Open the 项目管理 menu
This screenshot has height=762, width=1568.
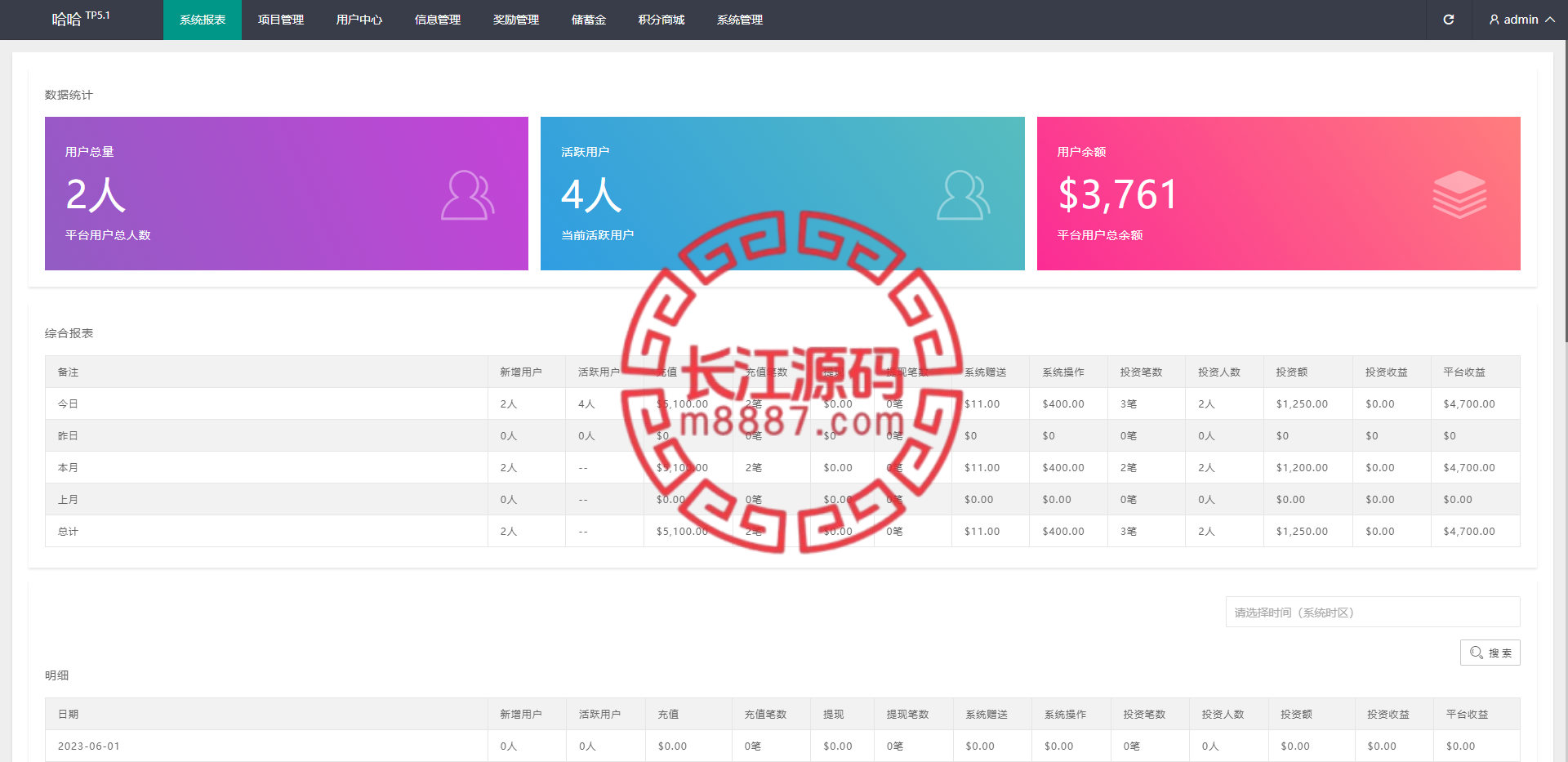[281, 20]
